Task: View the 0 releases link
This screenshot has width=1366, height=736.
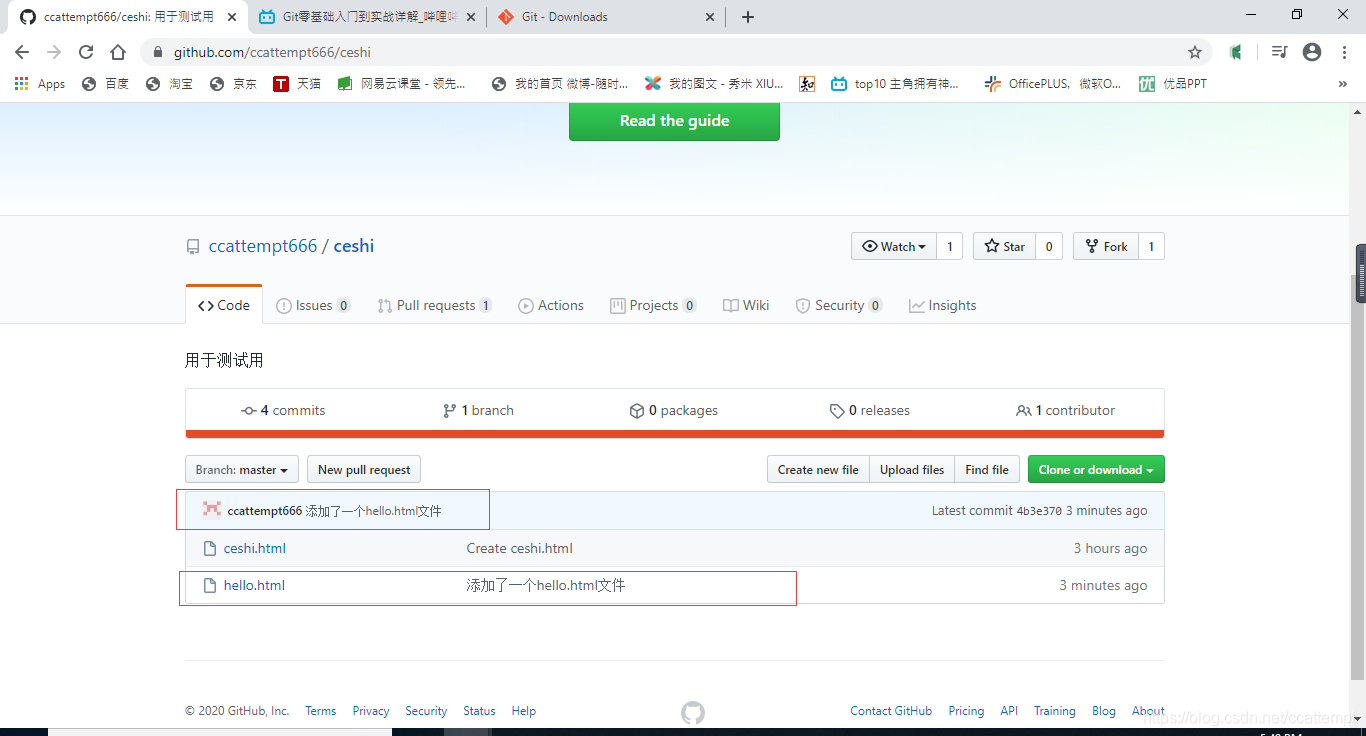Action: pyautogui.click(x=870, y=410)
